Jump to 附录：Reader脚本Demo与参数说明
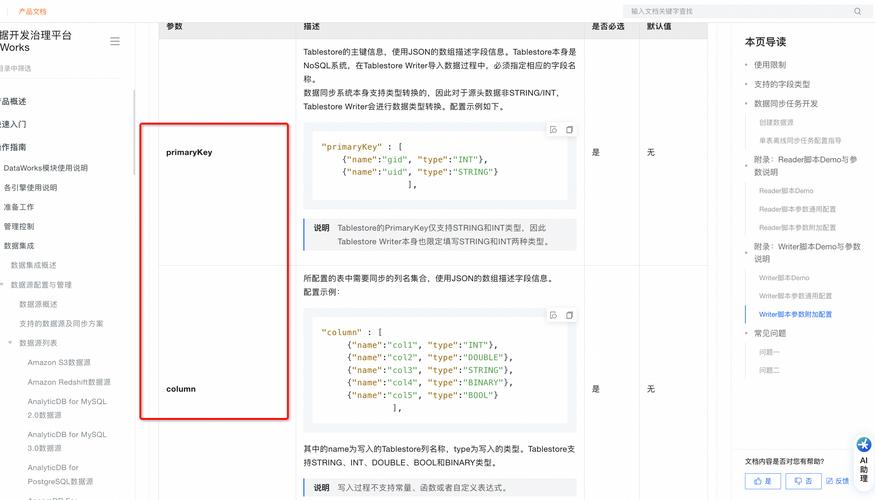 click(x=806, y=166)
